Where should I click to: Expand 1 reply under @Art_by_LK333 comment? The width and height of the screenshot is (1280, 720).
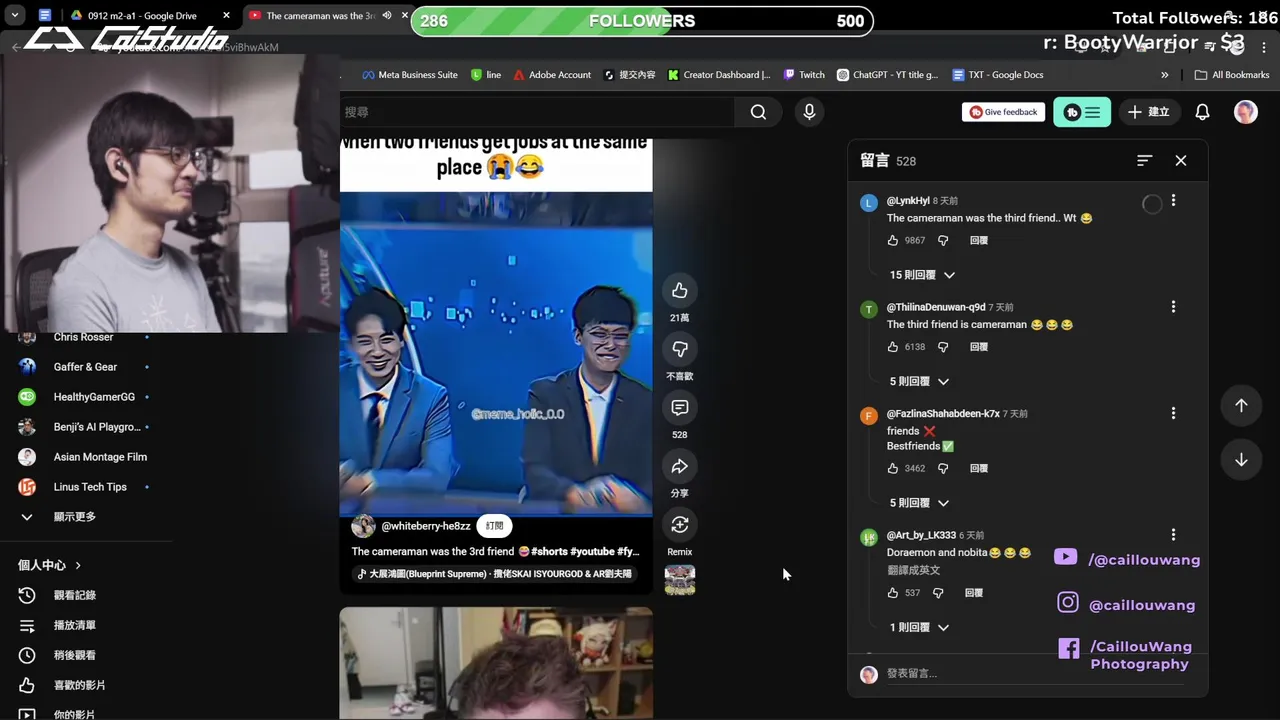(x=919, y=627)
